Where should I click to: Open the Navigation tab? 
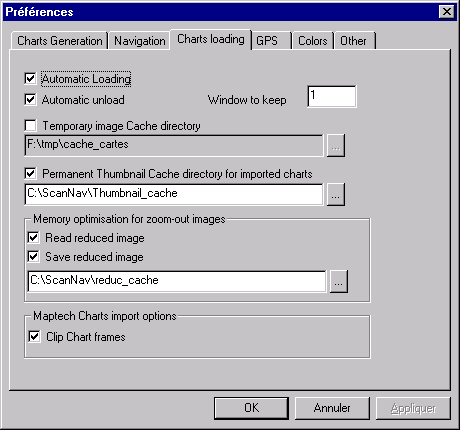coord(140,41)
